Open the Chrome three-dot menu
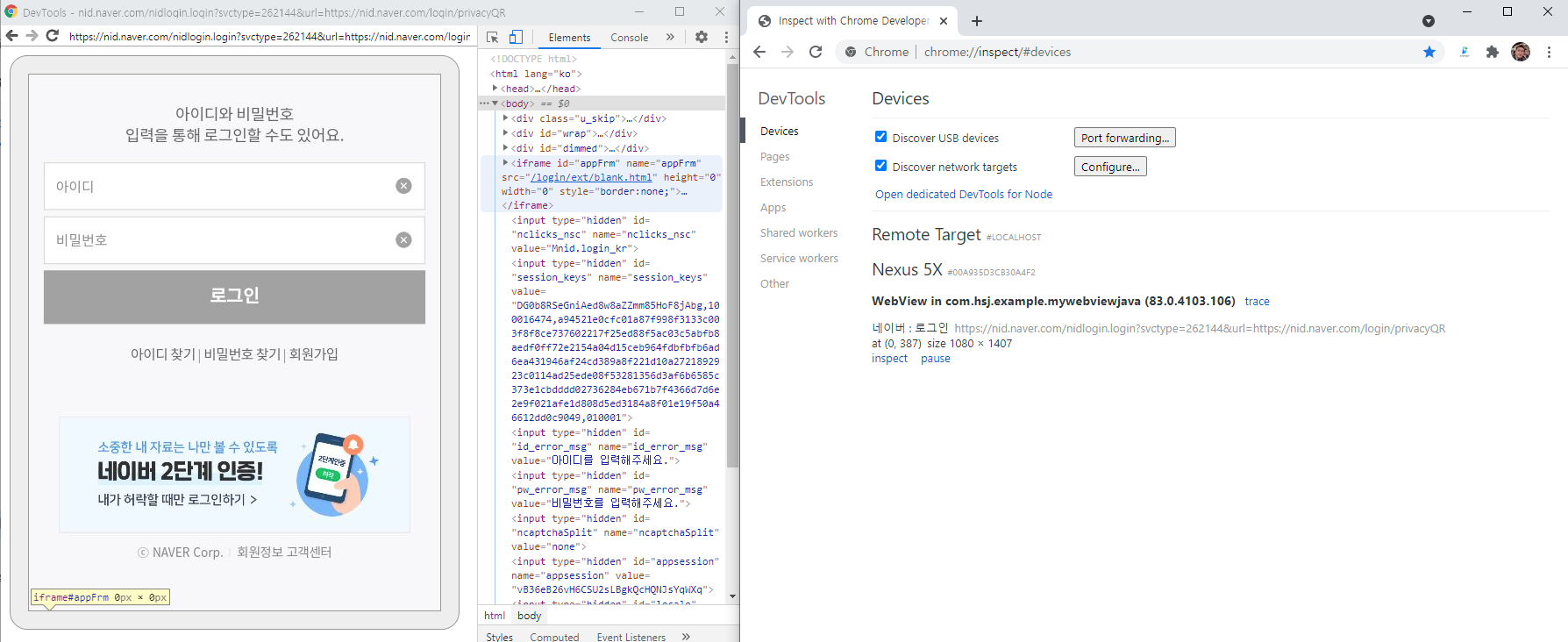This screenshot has width=1568, height=642. point(1549,52)
